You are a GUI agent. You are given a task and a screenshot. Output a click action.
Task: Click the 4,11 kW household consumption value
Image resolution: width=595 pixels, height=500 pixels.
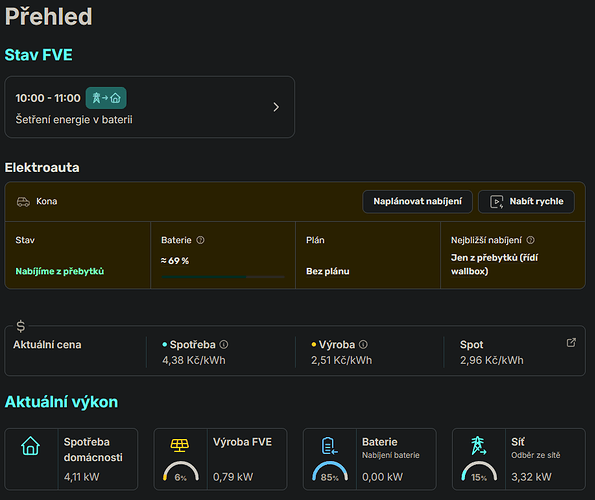(82, 477)
